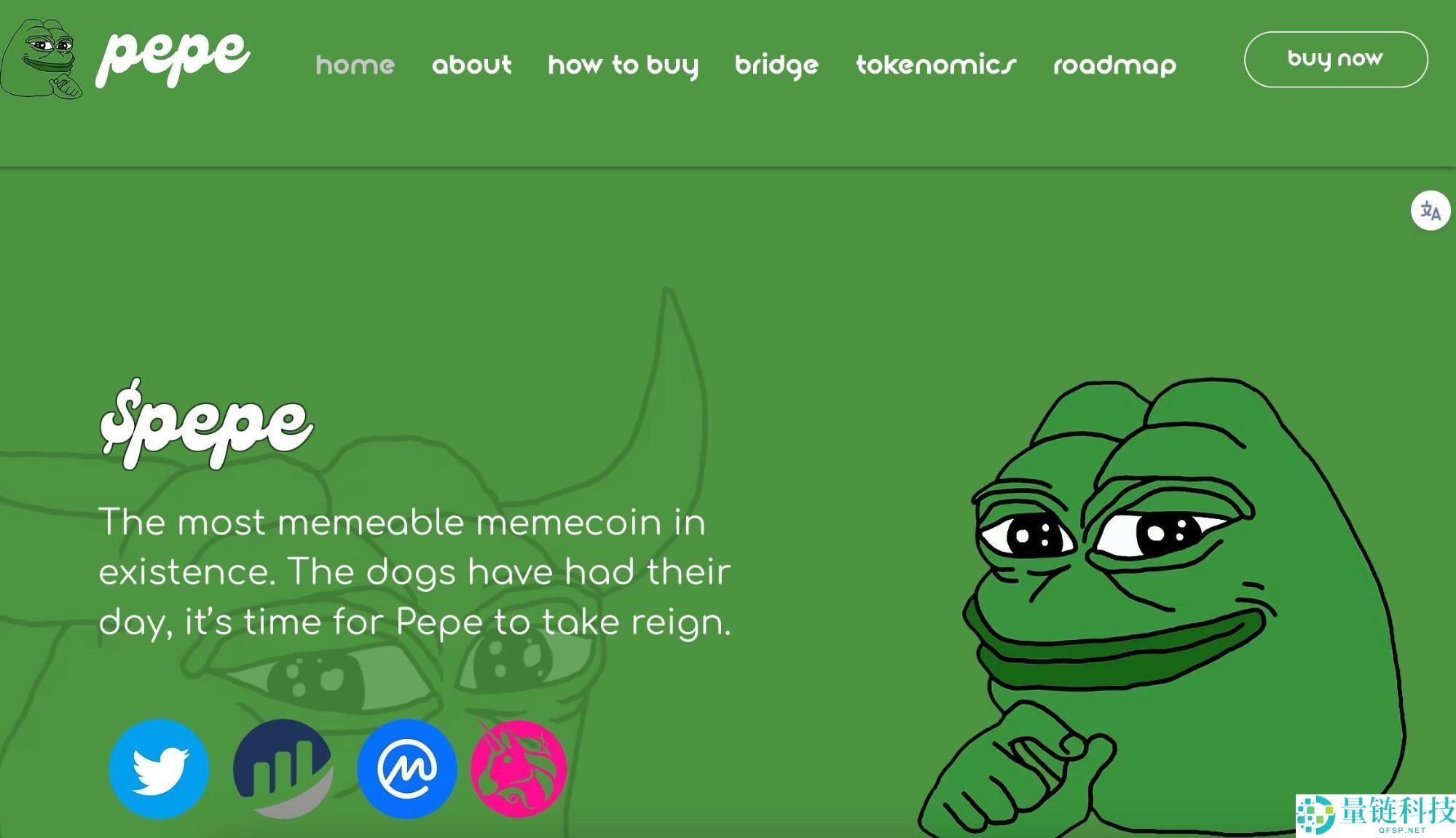Click the $pepe heading text
The height and width of the screenshot is (838, 1456).
coord(206,424)
